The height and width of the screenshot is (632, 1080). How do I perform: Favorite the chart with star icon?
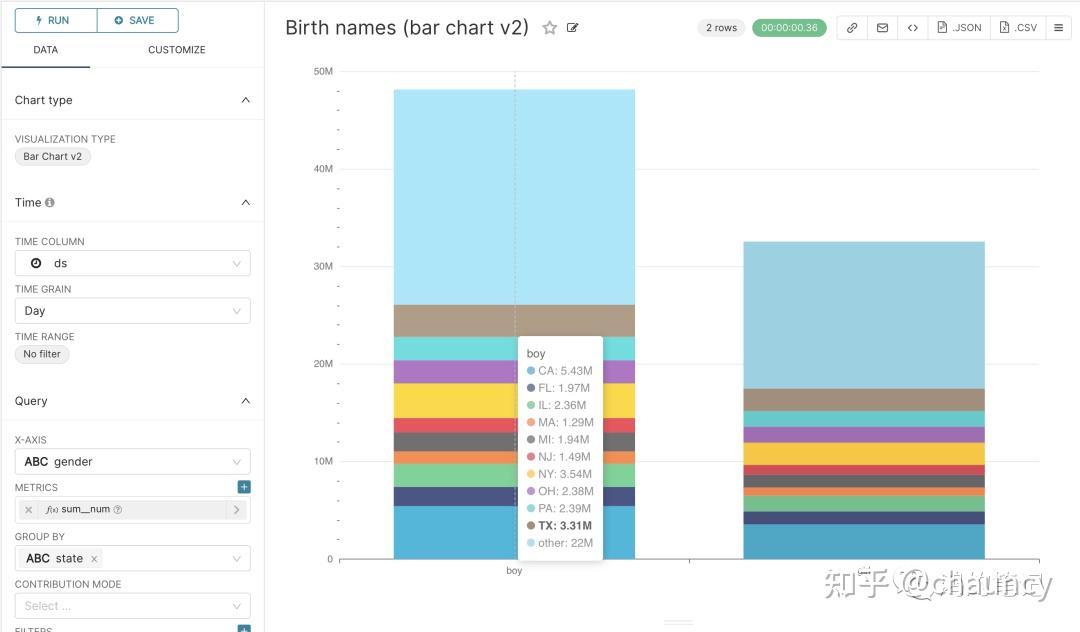(549, 28)
